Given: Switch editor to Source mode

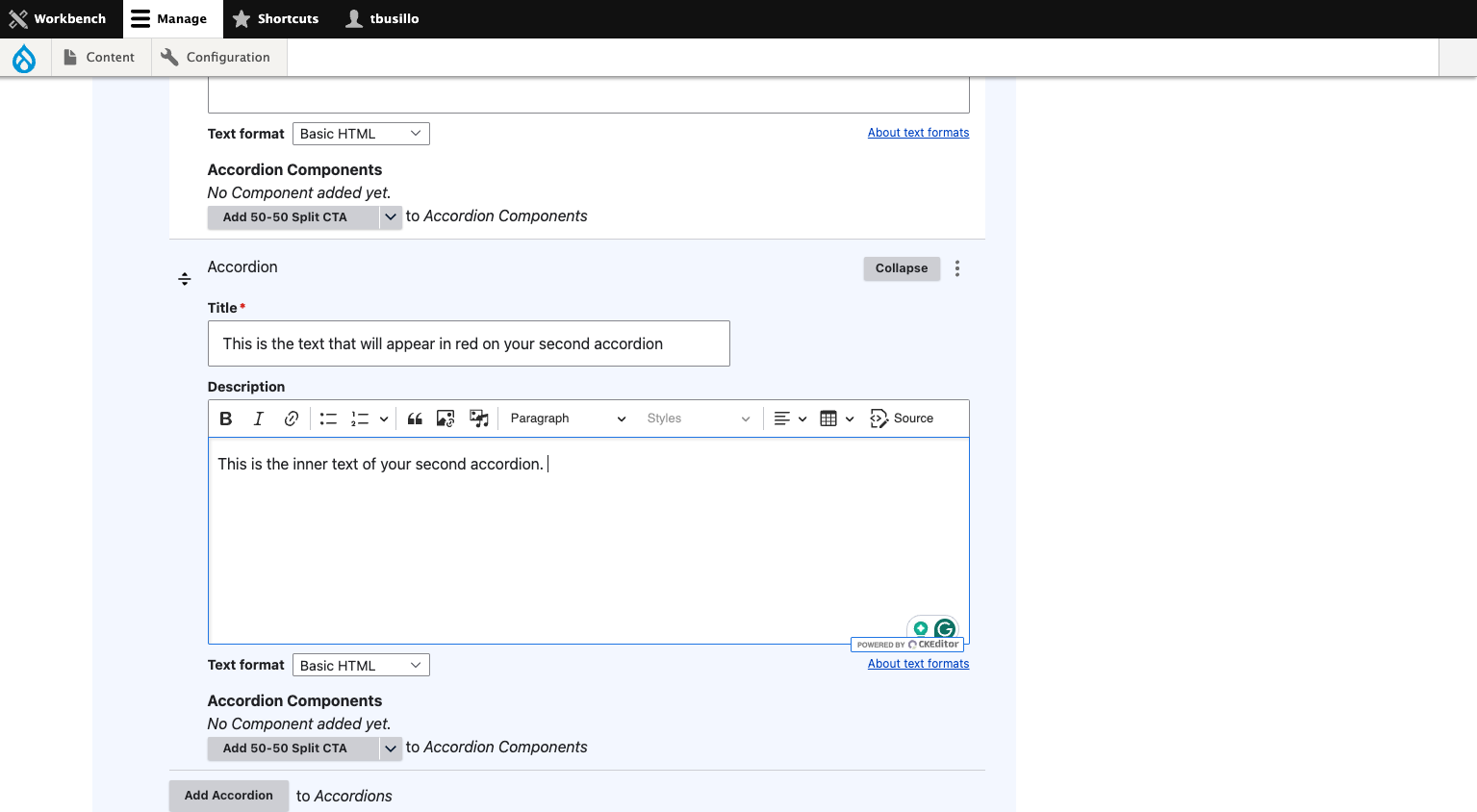Looking at the screenshot, I should [902, 419].
